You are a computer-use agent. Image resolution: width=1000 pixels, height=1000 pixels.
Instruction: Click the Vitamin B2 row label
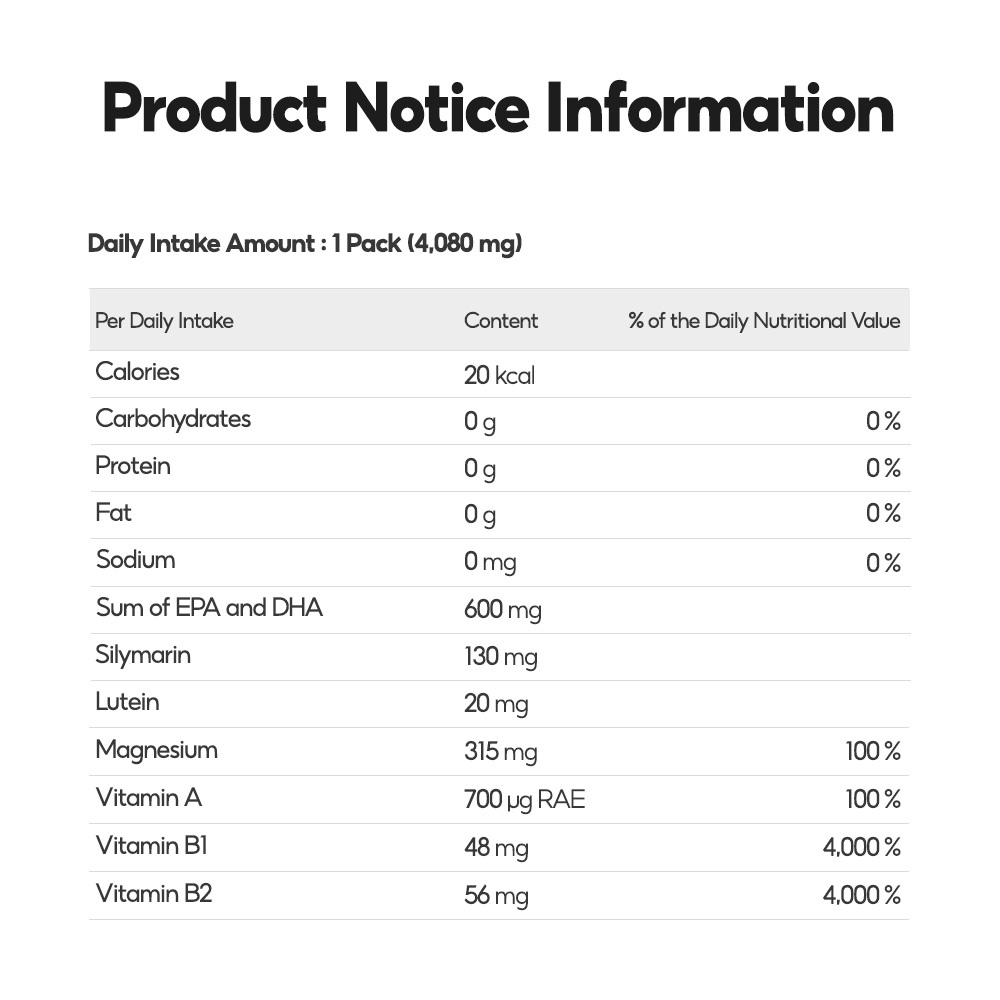click(x=154, y=893)
